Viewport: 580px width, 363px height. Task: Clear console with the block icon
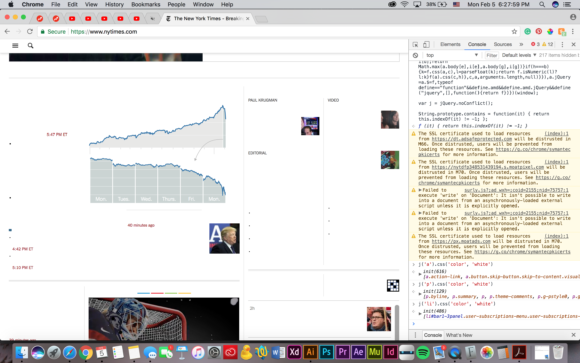415,55
